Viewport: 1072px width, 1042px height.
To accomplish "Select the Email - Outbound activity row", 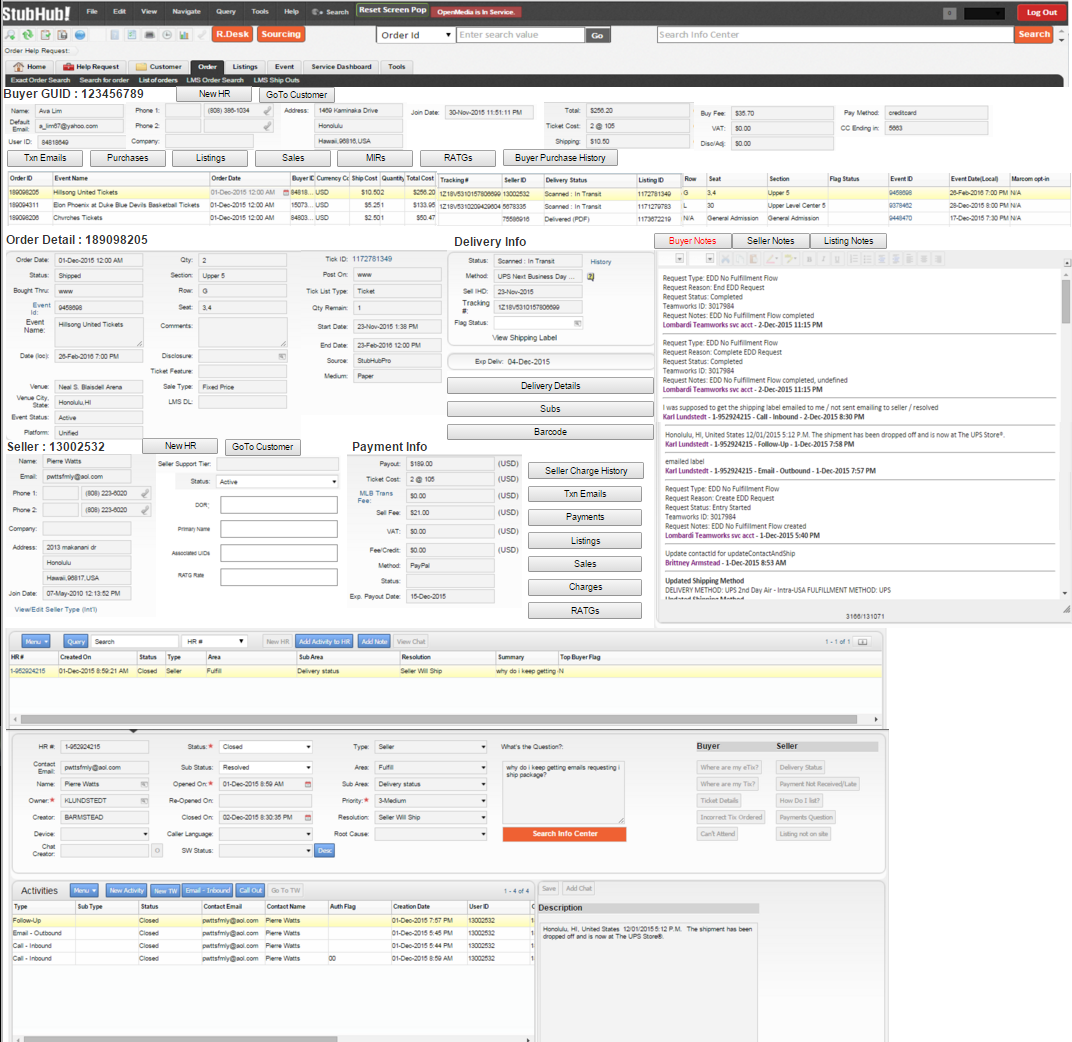I will point(272,933).
